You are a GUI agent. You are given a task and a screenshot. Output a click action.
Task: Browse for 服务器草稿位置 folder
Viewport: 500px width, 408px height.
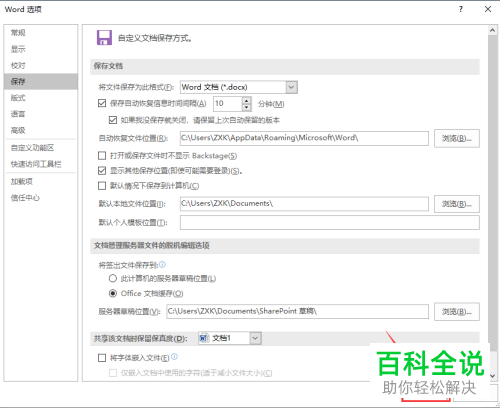[x=457, y=312]
